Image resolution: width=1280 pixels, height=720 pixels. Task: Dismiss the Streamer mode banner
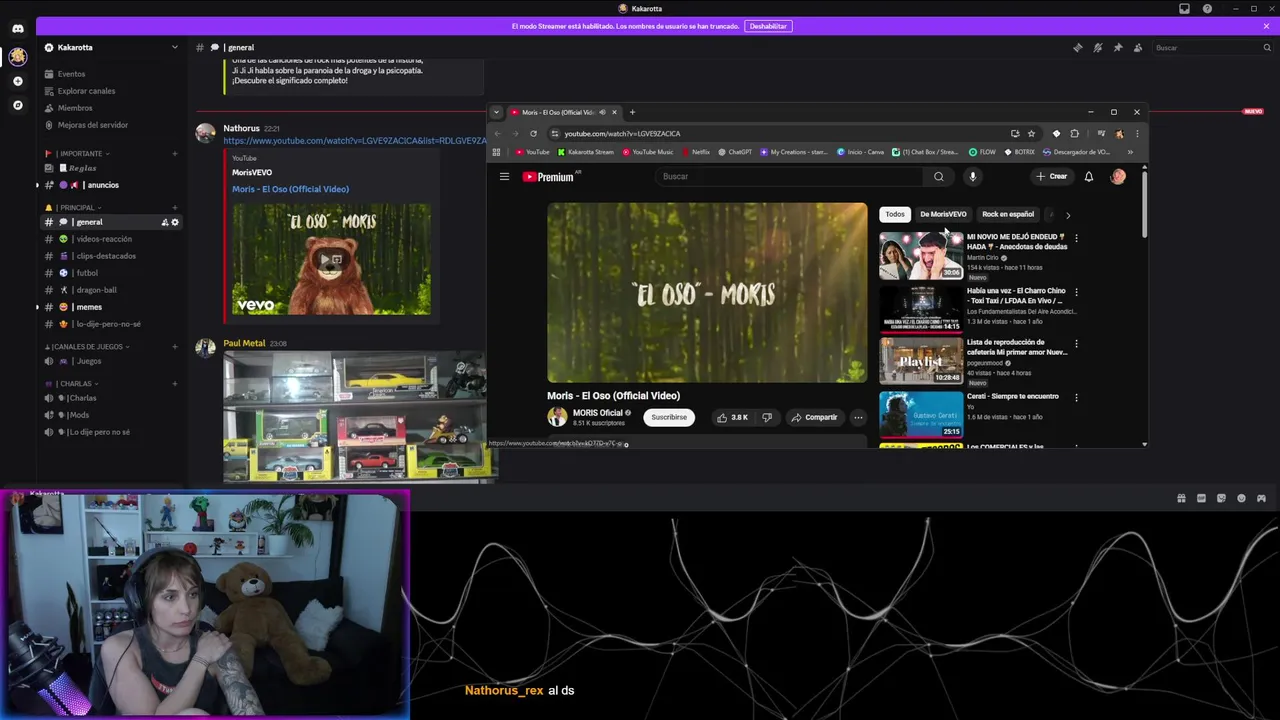1266,26
